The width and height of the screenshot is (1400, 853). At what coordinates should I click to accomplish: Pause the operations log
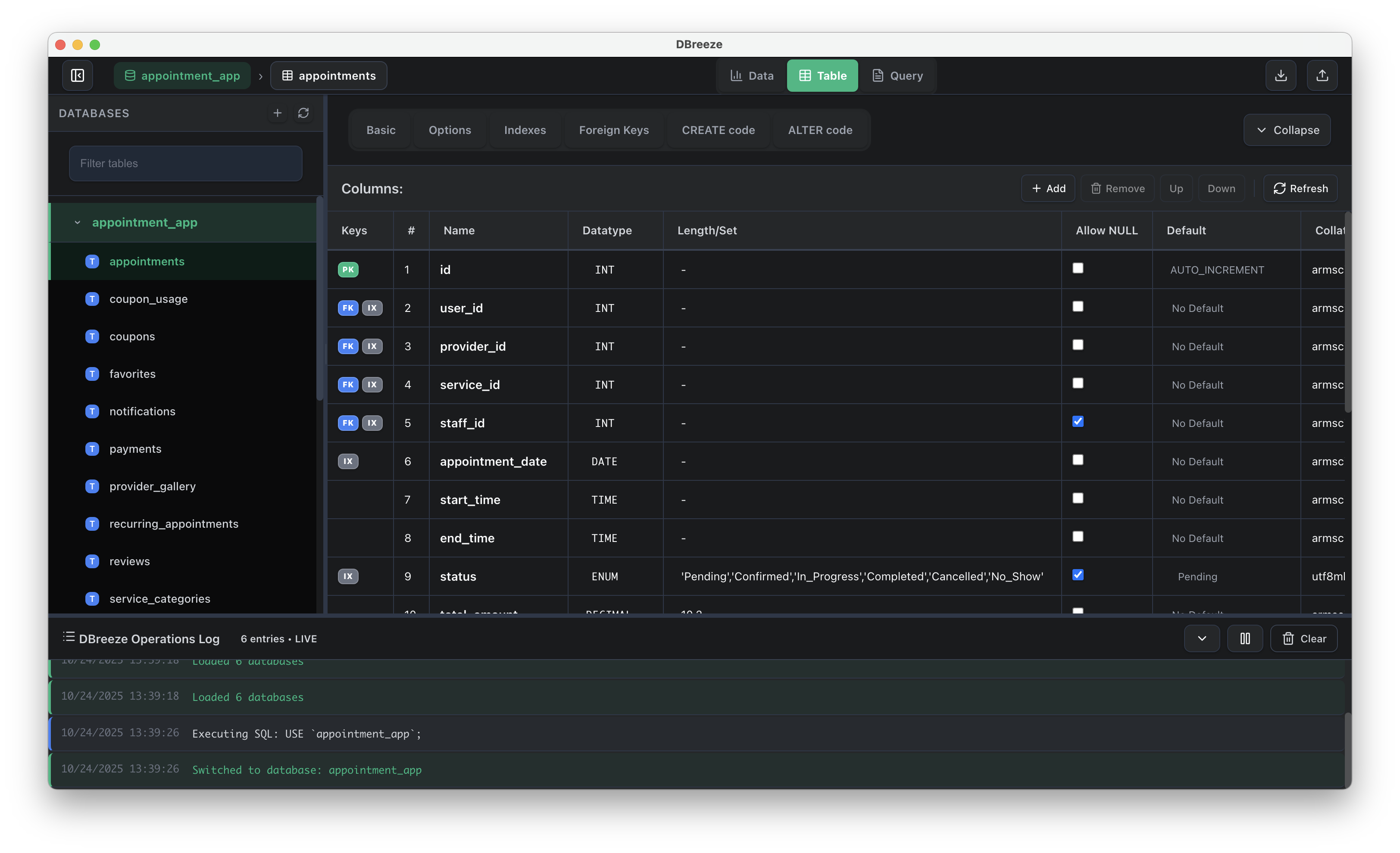(x=1245, y=638)
